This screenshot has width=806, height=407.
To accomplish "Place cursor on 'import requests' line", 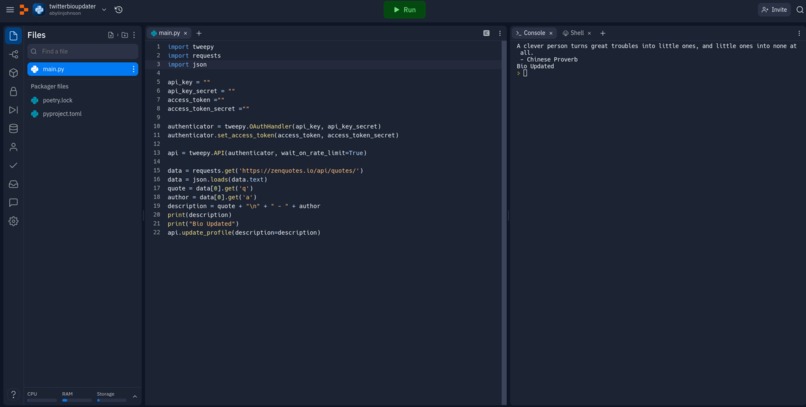I will 194,56.
